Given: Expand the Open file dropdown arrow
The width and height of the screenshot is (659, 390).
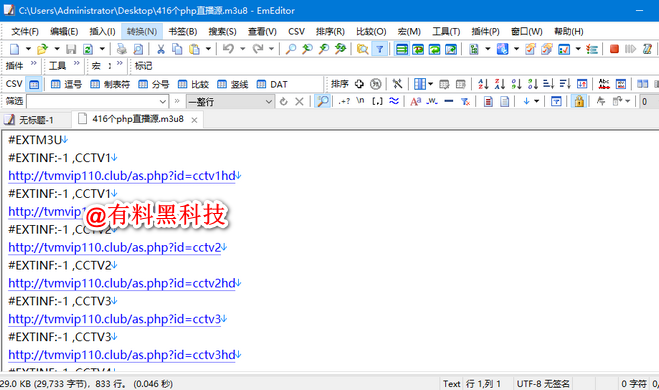Looking at the screenshot, I should point(57,49).
